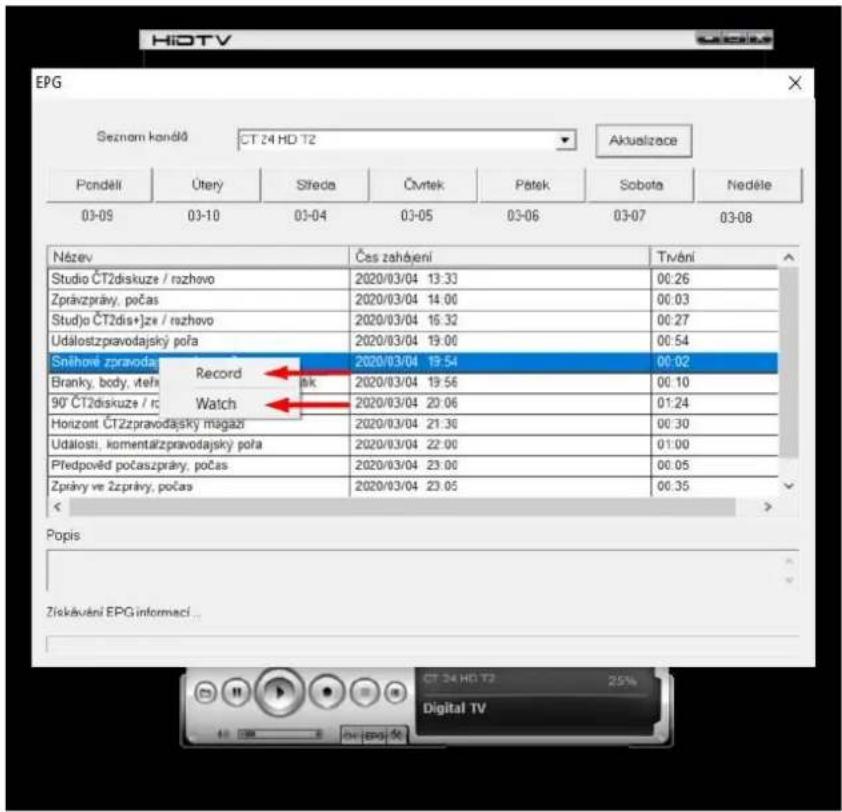
Task: Start recording with the round record button
Action: click(326, 692)
